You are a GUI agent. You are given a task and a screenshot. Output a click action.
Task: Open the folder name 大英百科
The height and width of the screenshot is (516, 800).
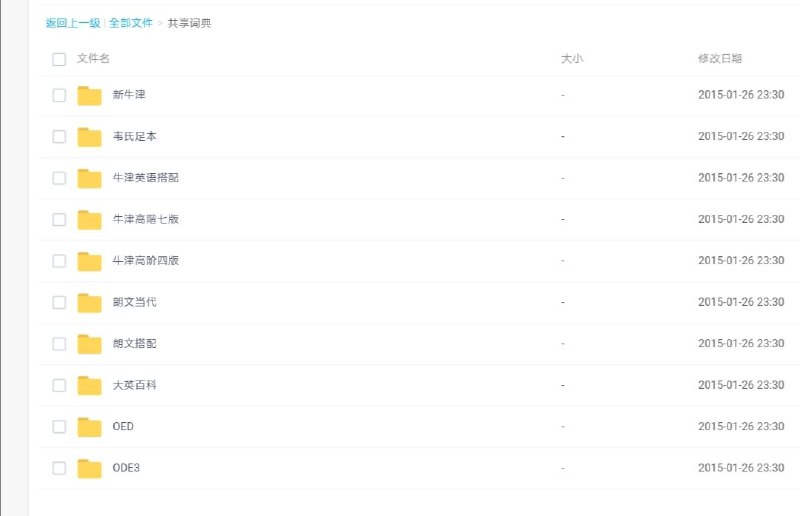135,385
